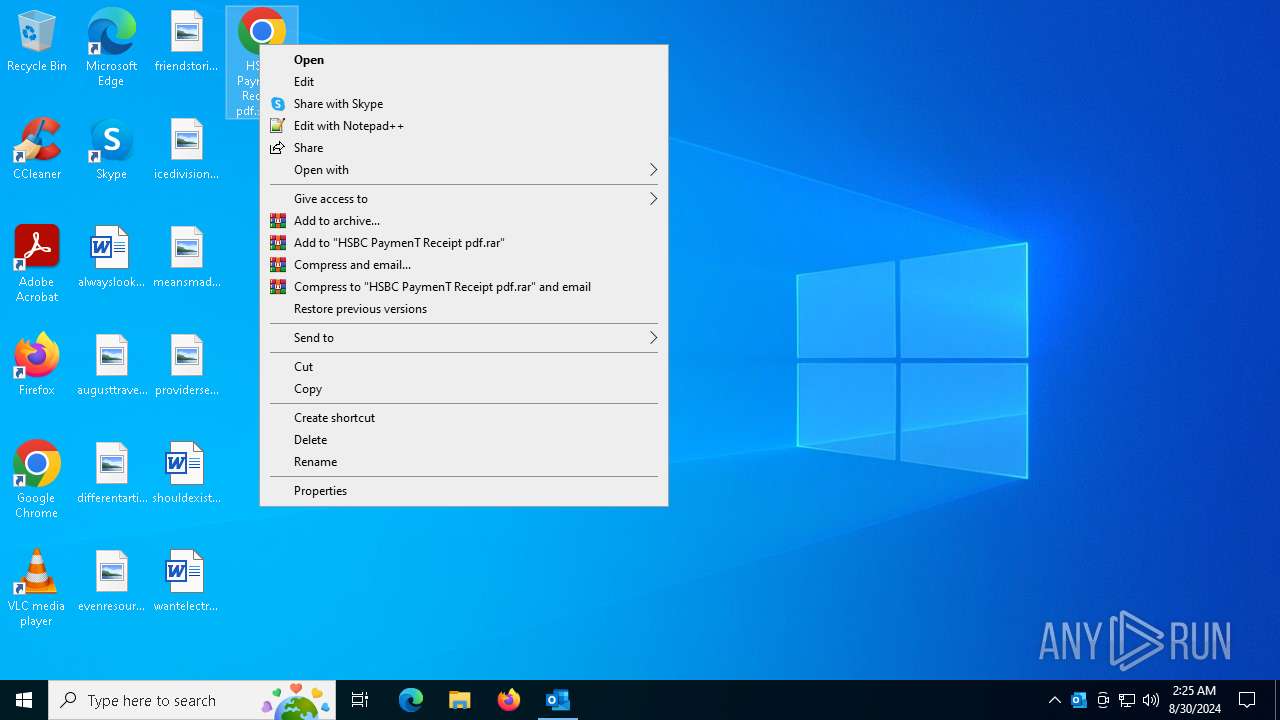Expand the Send to submenu
1280x720 pixels.
[x=464, y=338]
